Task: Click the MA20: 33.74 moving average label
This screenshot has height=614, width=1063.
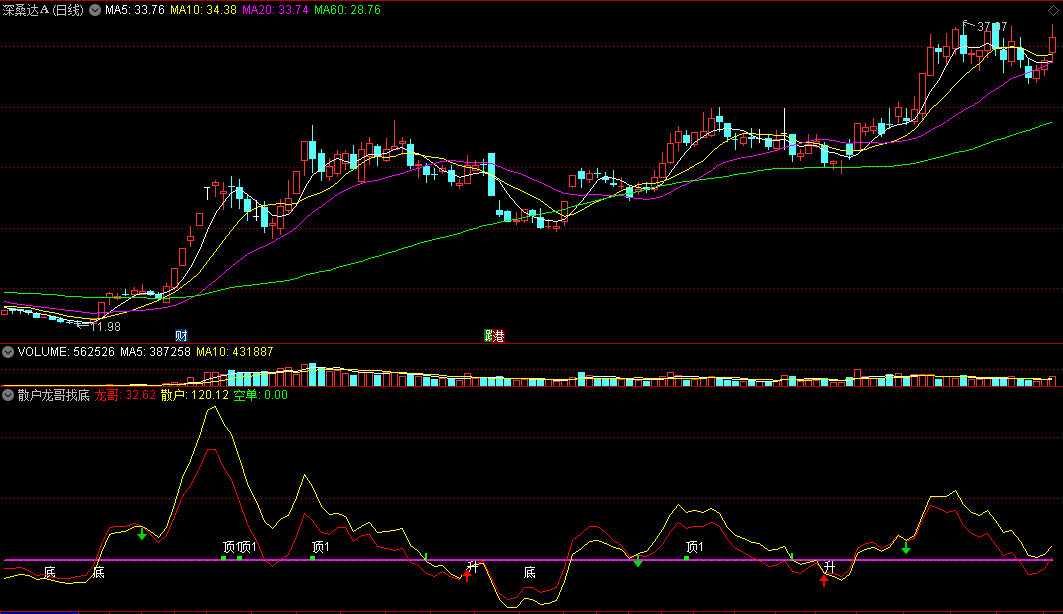Action: click(x=275, y=10)
